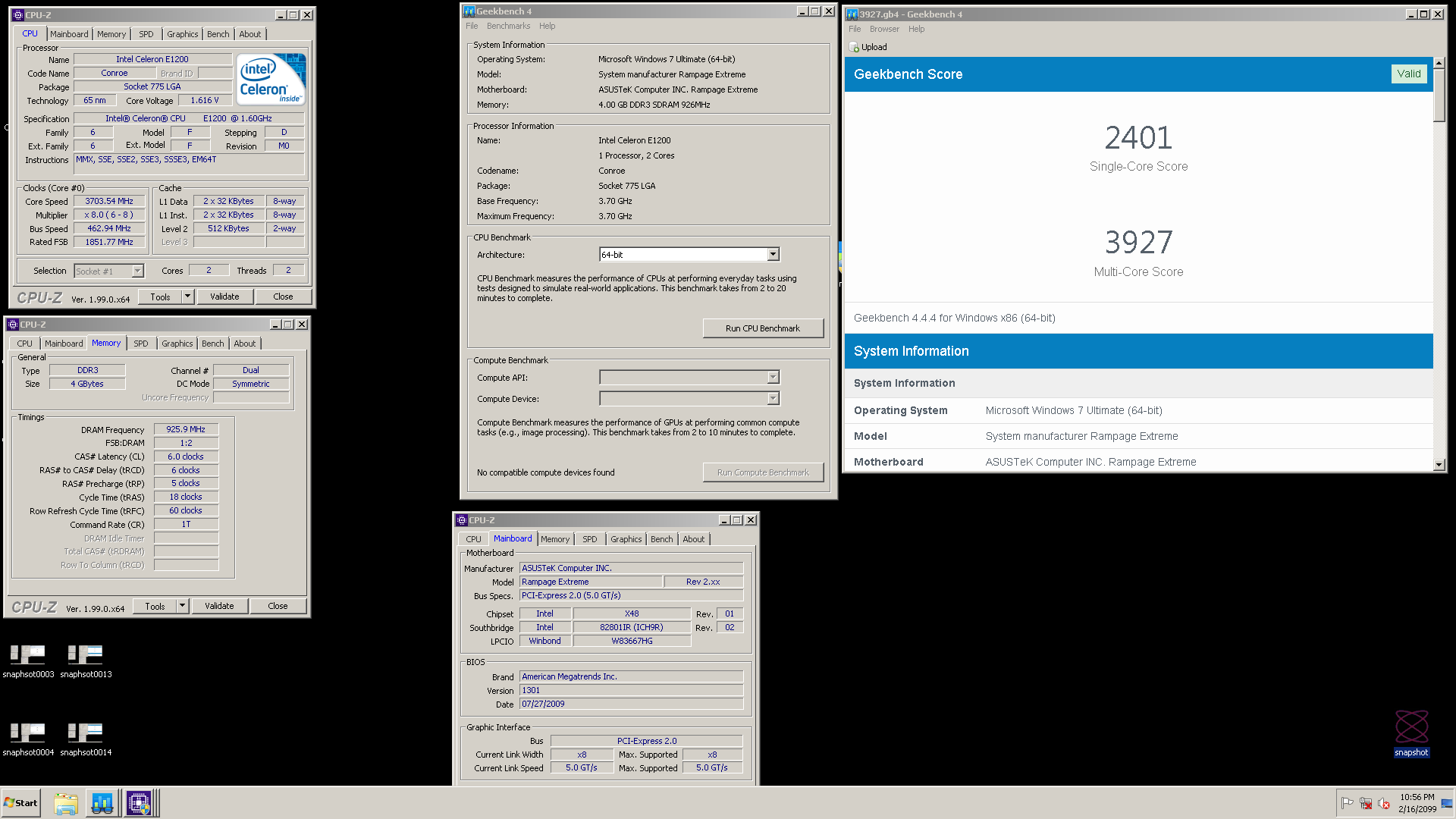Click the CPU-Z title bar icon of top-left window
The height and width of the screenshot is (819, 1456).
point(18,14)
